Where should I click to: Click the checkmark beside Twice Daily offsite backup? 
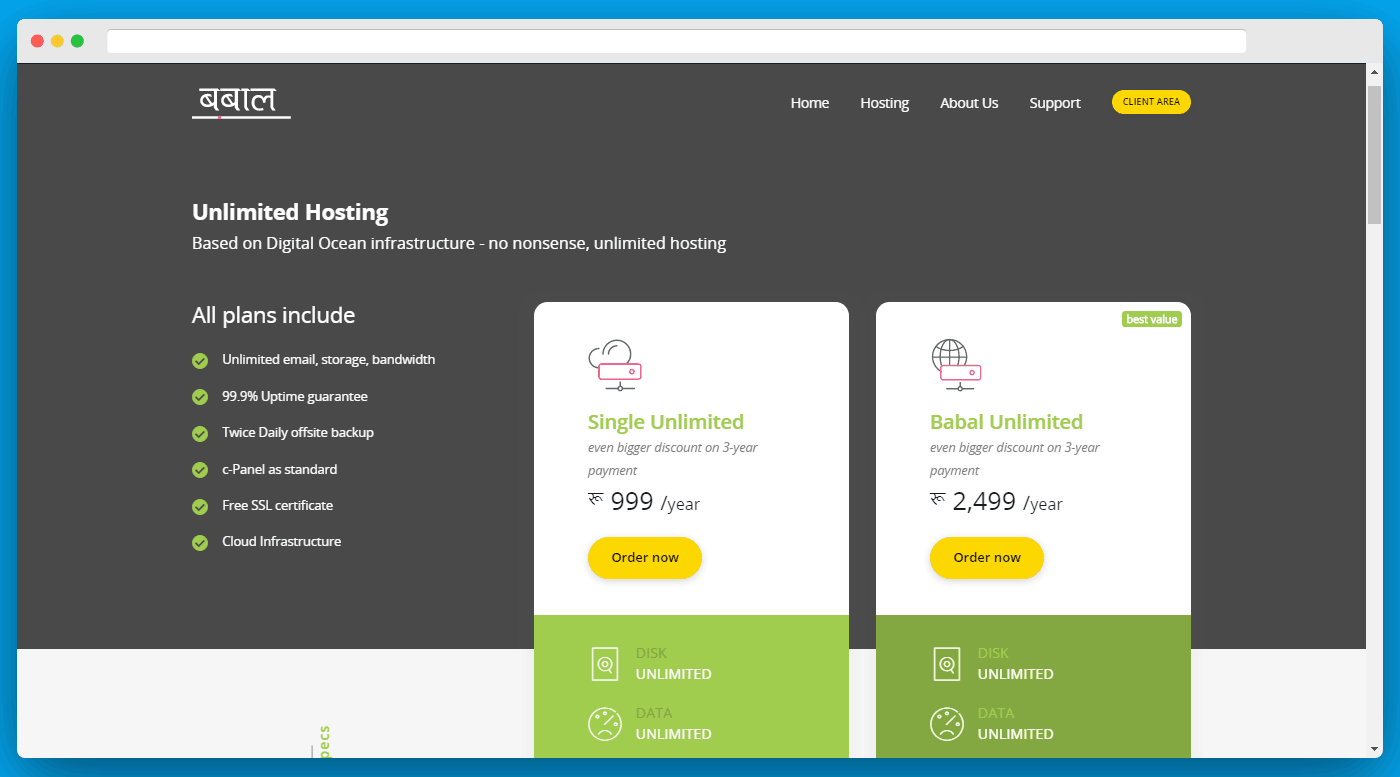200,433
